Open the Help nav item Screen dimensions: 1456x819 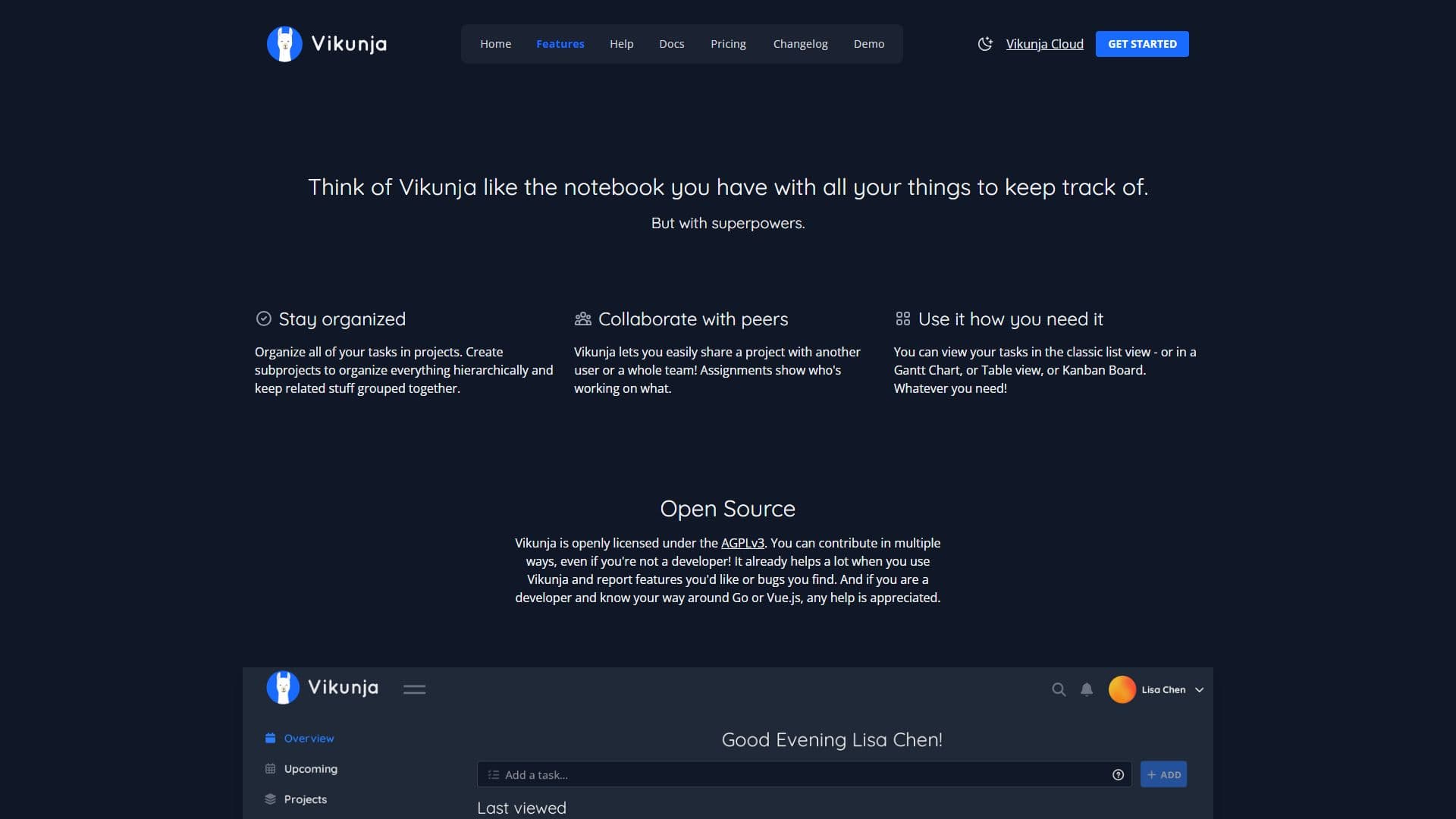pos(621,44)
